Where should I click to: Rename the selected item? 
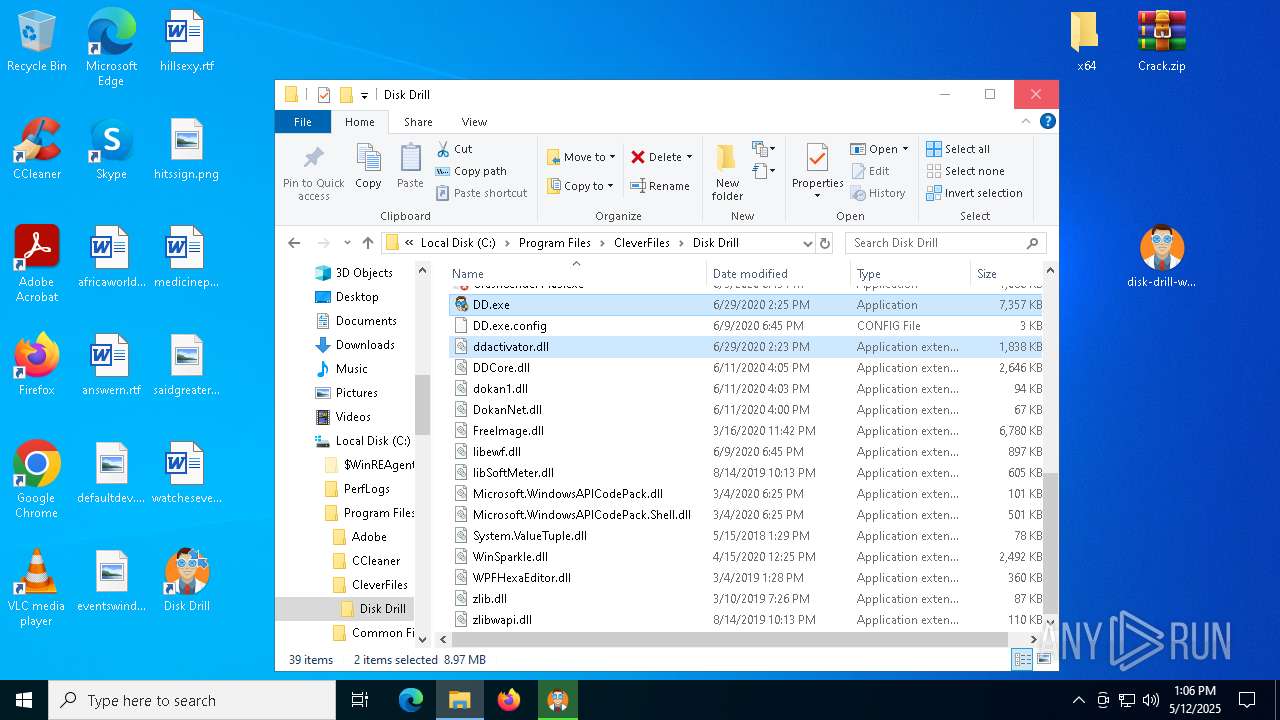(x=660, y=186)
